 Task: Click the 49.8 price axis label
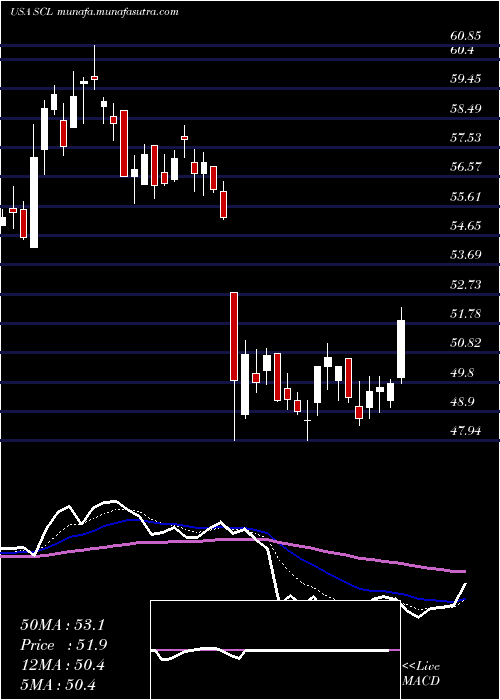462,373
